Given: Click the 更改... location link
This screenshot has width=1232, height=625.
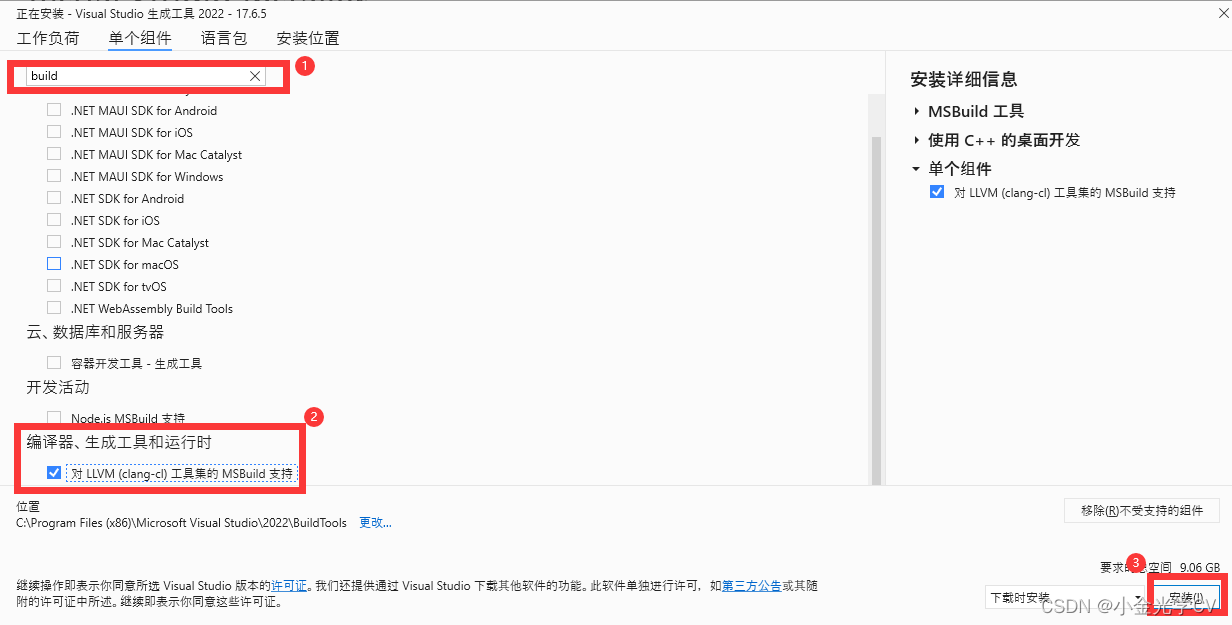Looking at the screenshot, I should [375, 523].
